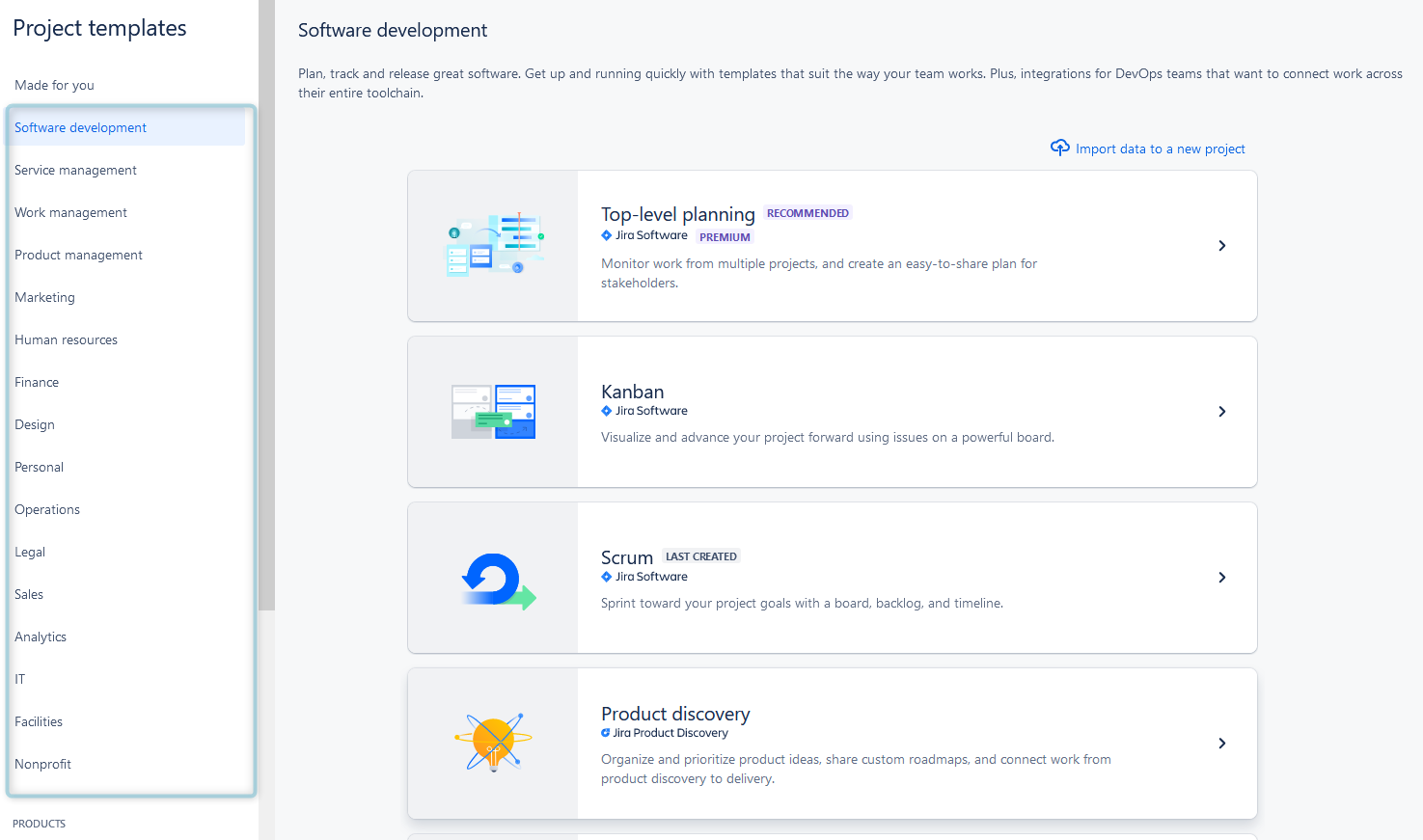Image resolution: width=1423 pixels, height=840 pixels.
Task: Click the Product discovery template title
Action: tap(675, 714)
